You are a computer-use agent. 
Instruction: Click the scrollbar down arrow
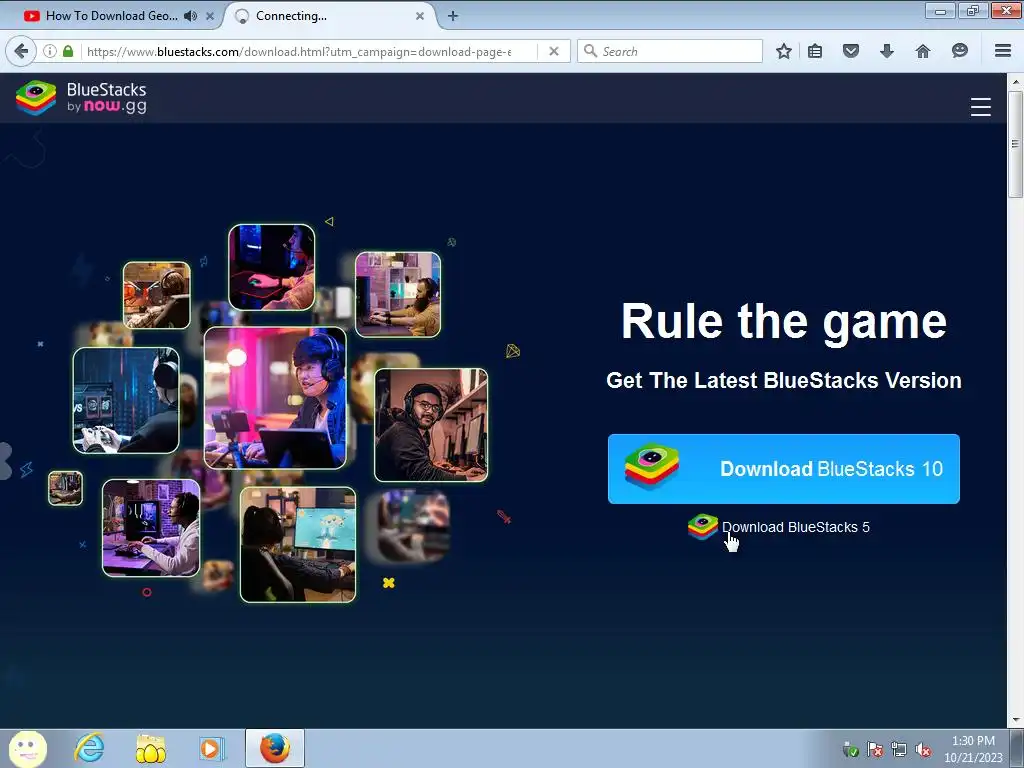[x=1016, y=721]
